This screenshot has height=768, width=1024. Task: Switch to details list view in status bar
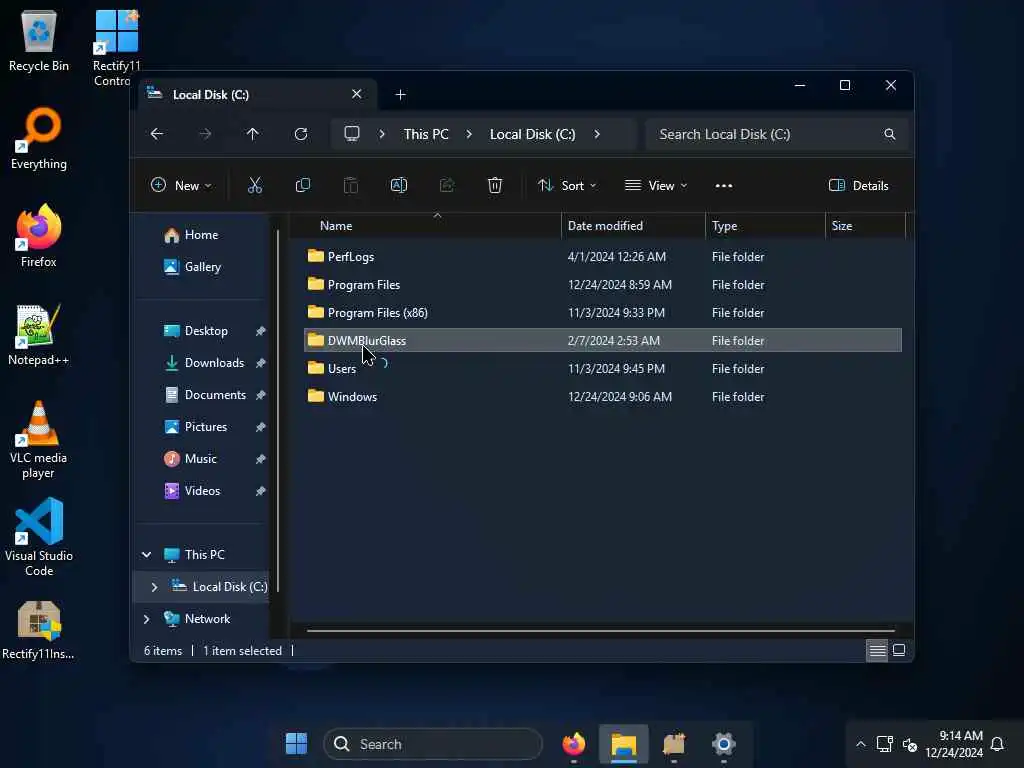(877, 650)
